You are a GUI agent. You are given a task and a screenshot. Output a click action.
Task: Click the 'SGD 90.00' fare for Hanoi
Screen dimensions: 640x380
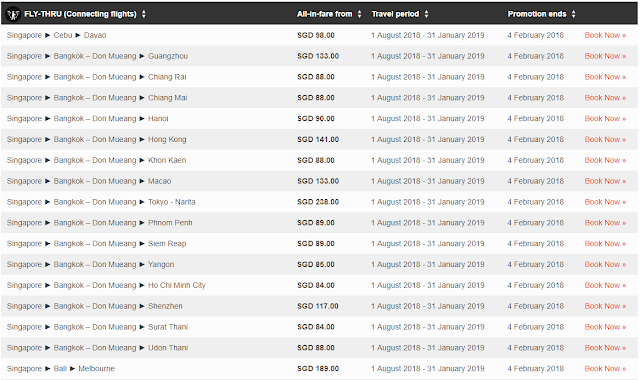click(316, 118)
